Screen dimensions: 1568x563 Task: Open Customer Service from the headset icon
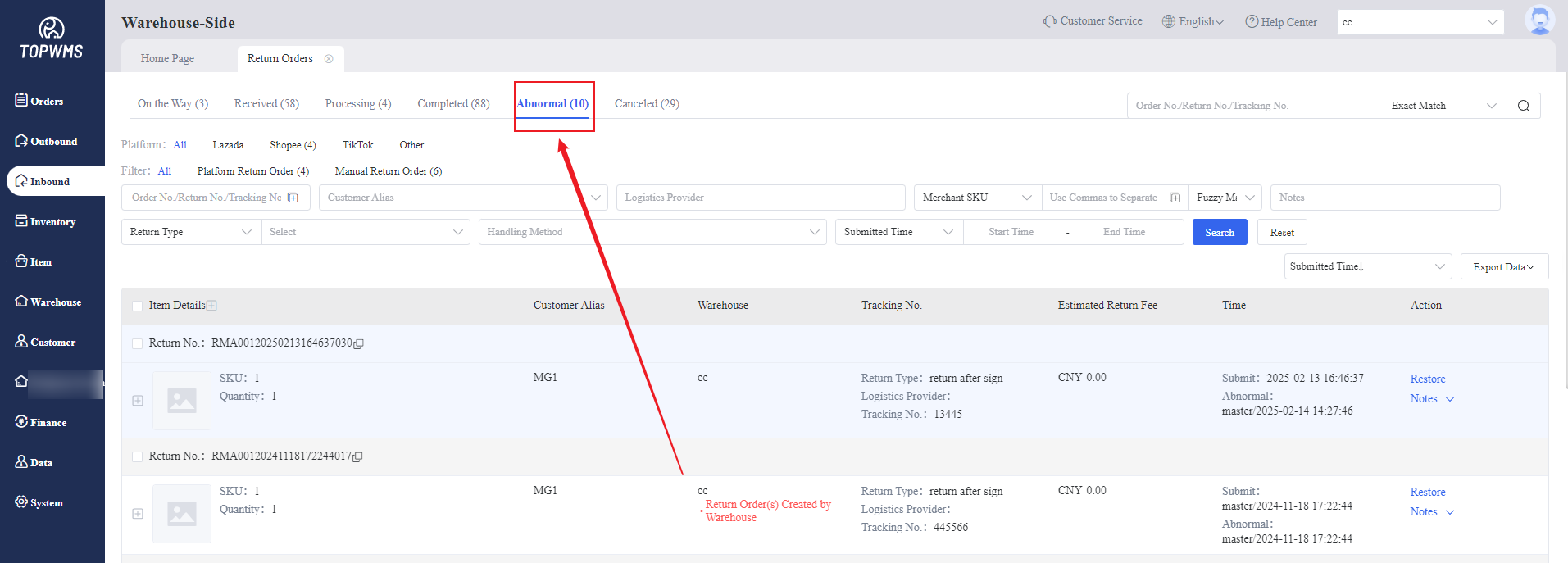pos(1049,21)
